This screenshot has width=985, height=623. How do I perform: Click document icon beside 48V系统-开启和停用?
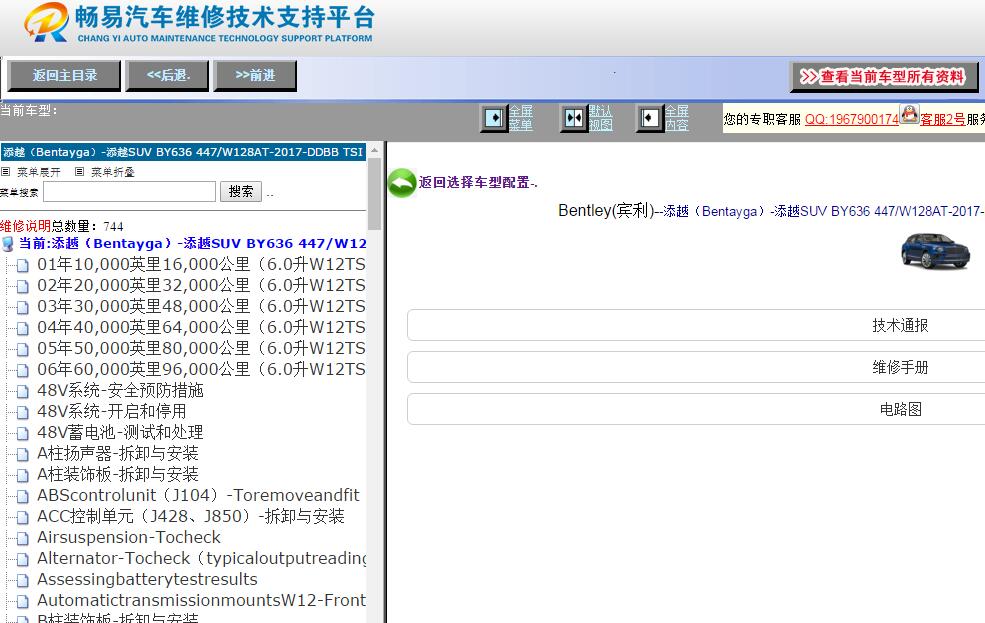click(23, 413)
